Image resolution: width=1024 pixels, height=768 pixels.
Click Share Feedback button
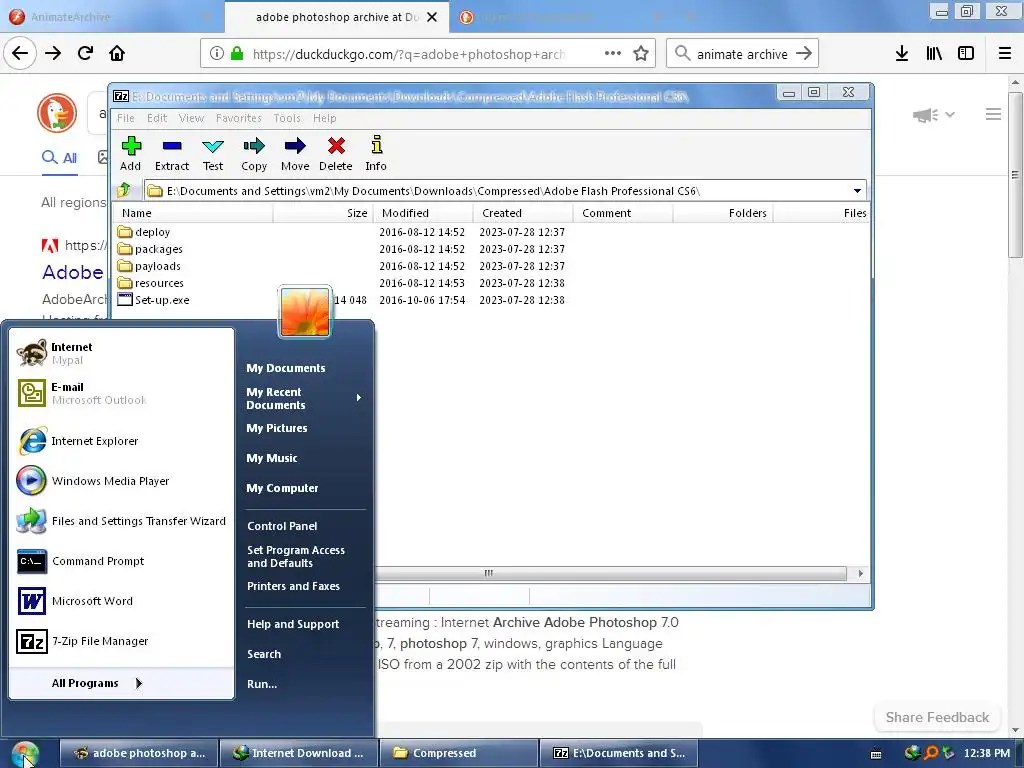937,717
